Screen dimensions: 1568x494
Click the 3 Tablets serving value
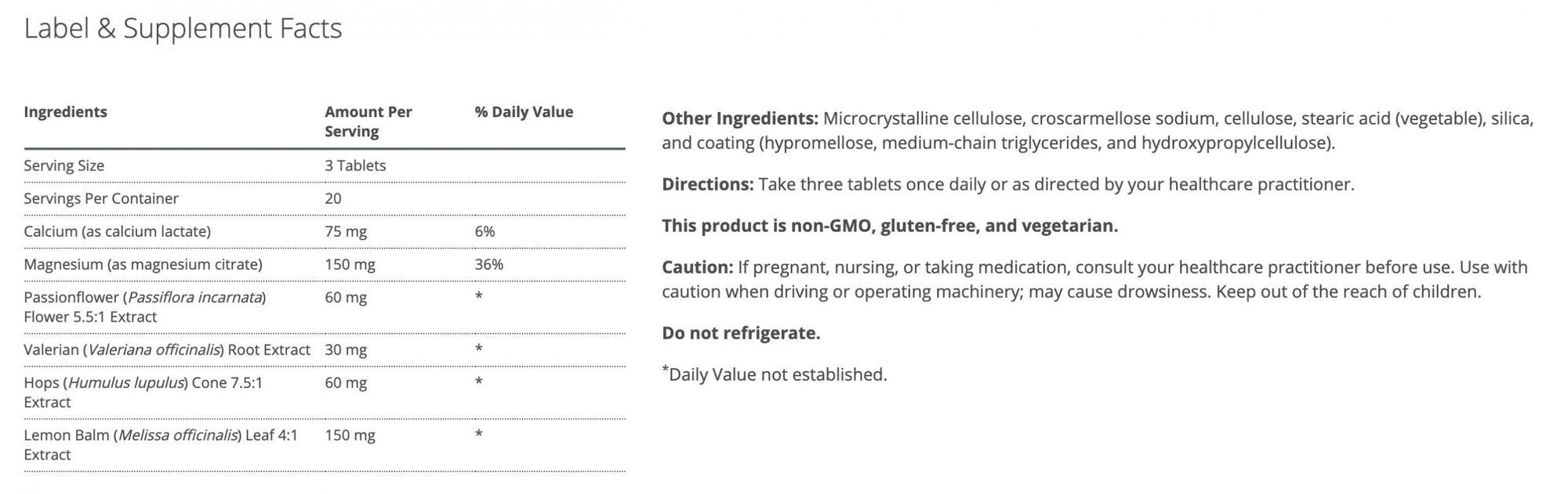[355, 165]
